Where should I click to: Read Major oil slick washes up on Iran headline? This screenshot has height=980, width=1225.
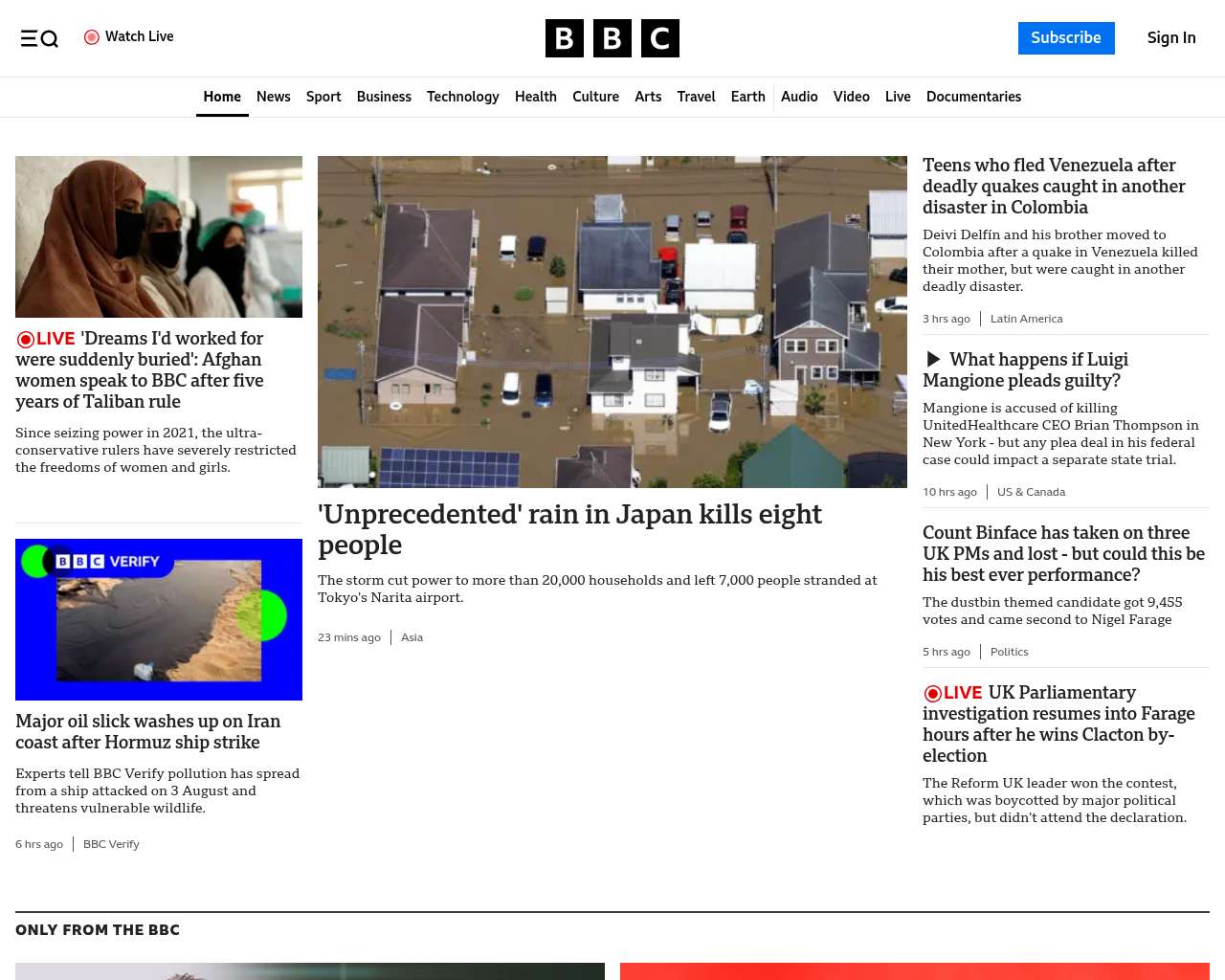(x=148, y=732)
